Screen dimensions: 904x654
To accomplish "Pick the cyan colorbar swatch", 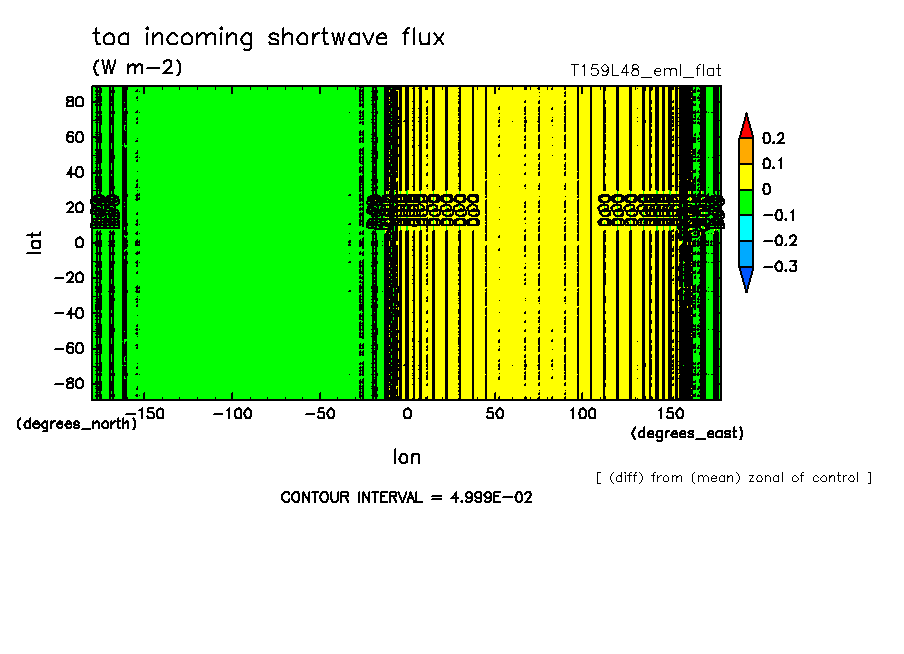I will point(745,228).
